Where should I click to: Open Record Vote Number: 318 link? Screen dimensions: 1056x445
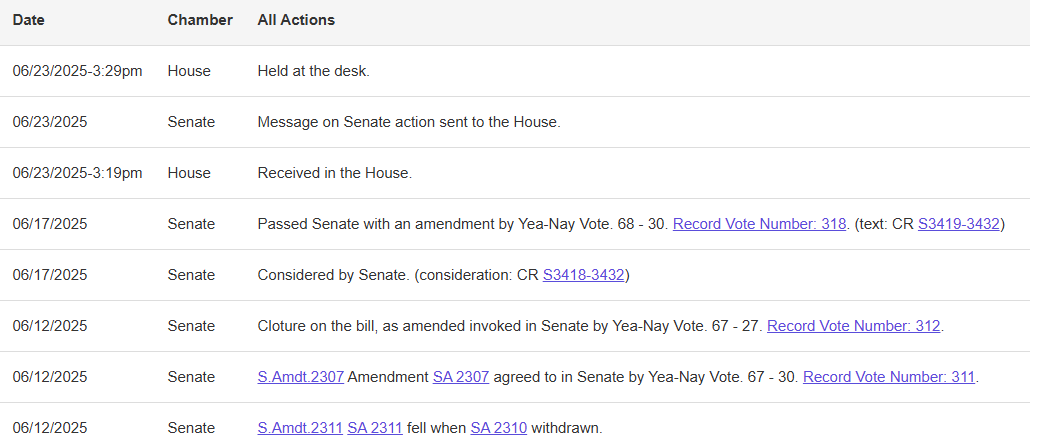tap(759, 224)
